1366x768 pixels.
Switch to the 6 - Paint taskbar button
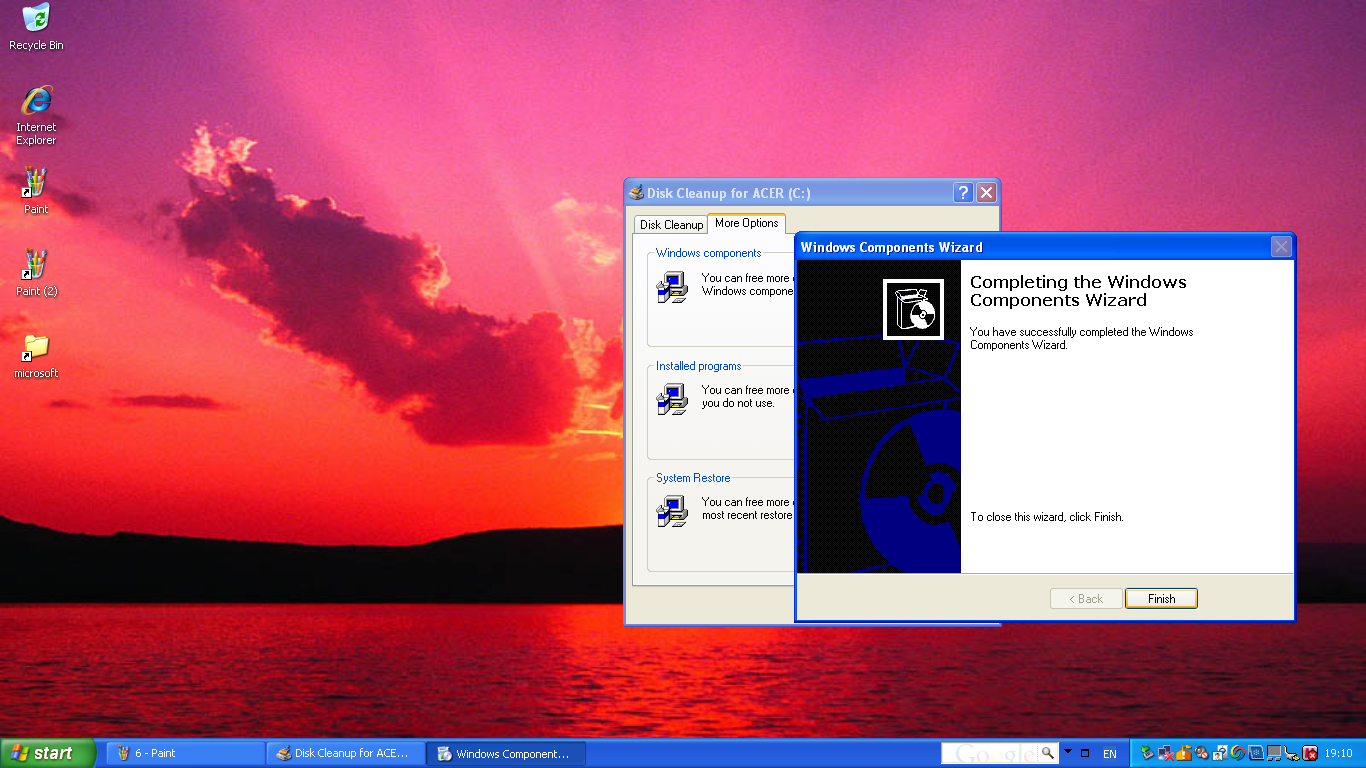(x=185, y=753)
